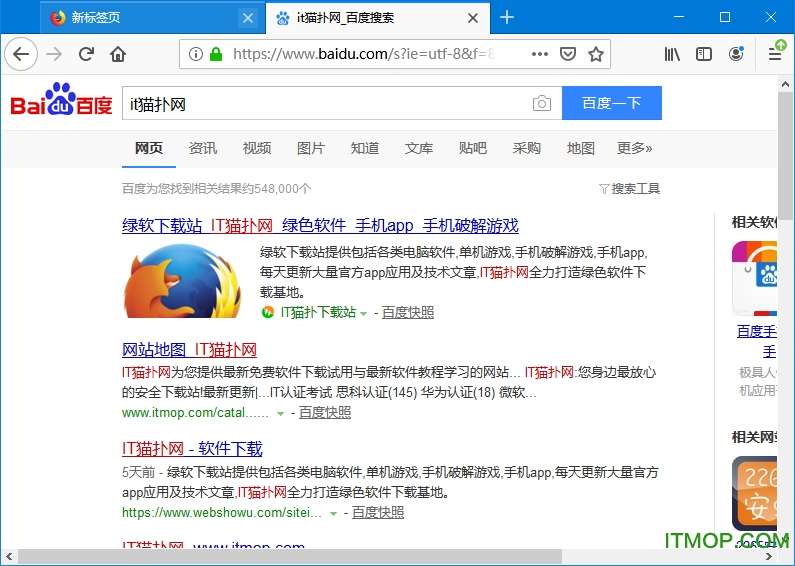Save page to Pocket
The image size is (795, 566).
pos(568,54)
